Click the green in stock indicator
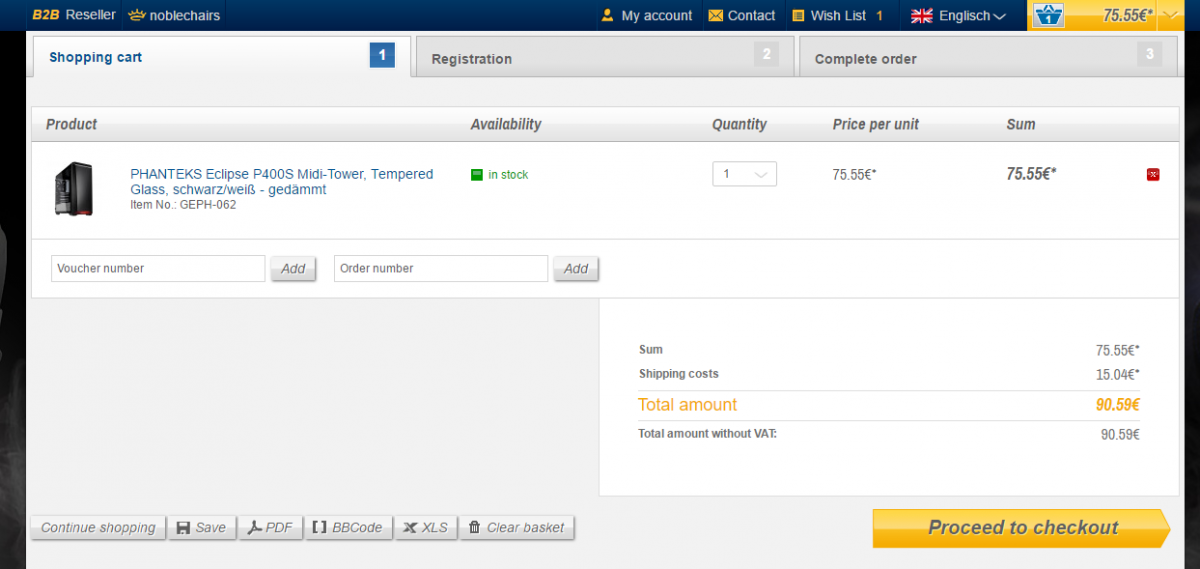 tap(477, 175)
